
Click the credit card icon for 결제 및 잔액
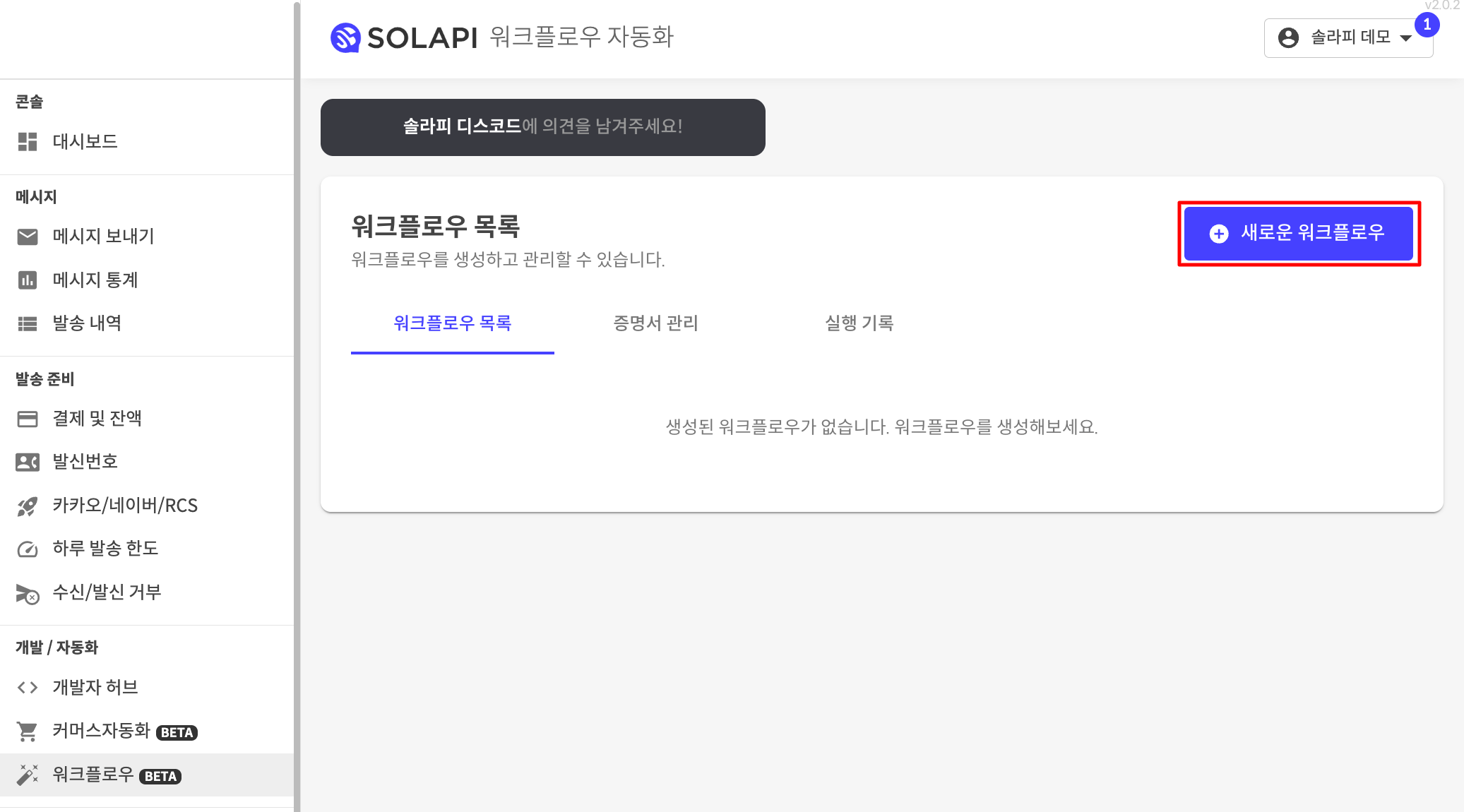[28, 419]
